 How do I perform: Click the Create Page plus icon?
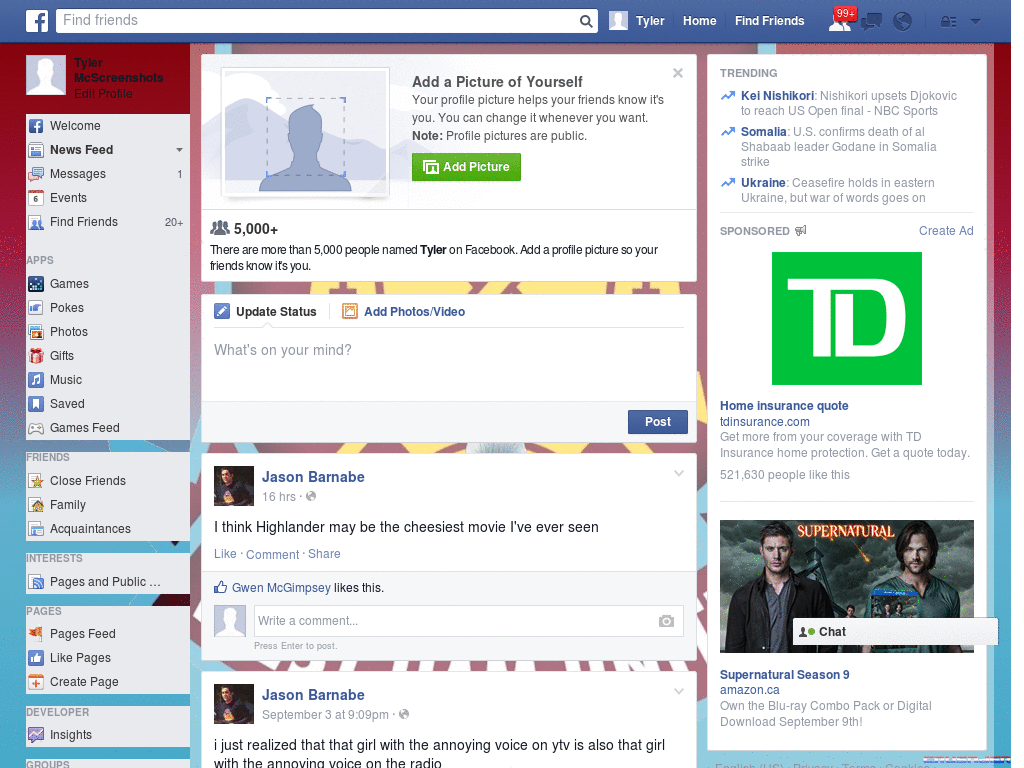pos(36,682)
